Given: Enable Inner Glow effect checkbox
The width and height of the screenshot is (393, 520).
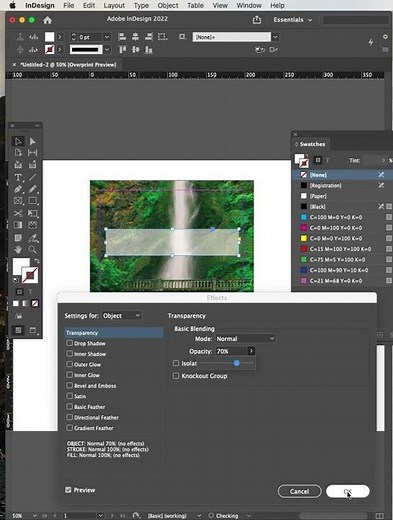Looking at the screenshot, I should [69, 375].
